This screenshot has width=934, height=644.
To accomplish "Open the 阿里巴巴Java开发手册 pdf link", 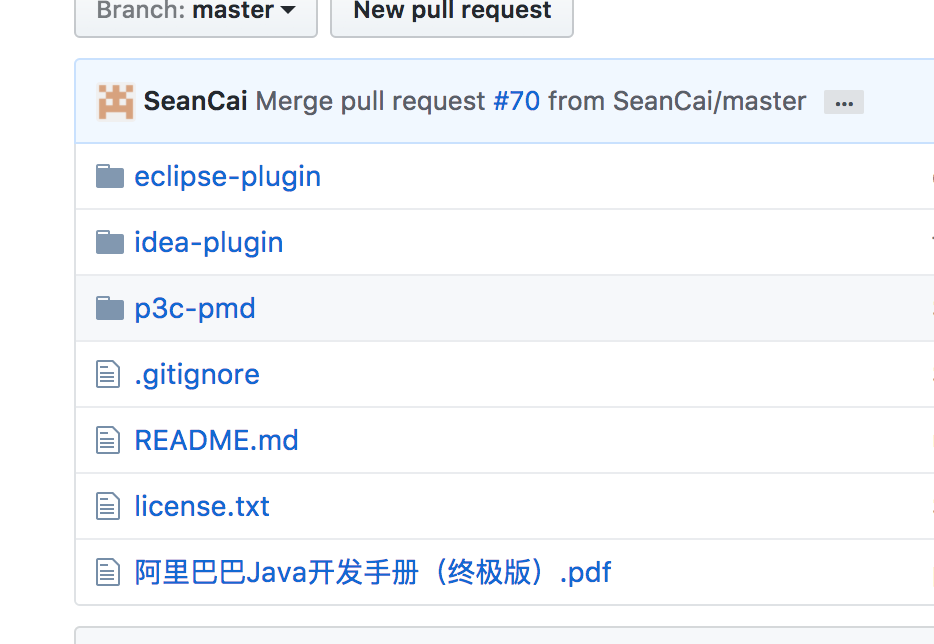I will click(373, 573).
